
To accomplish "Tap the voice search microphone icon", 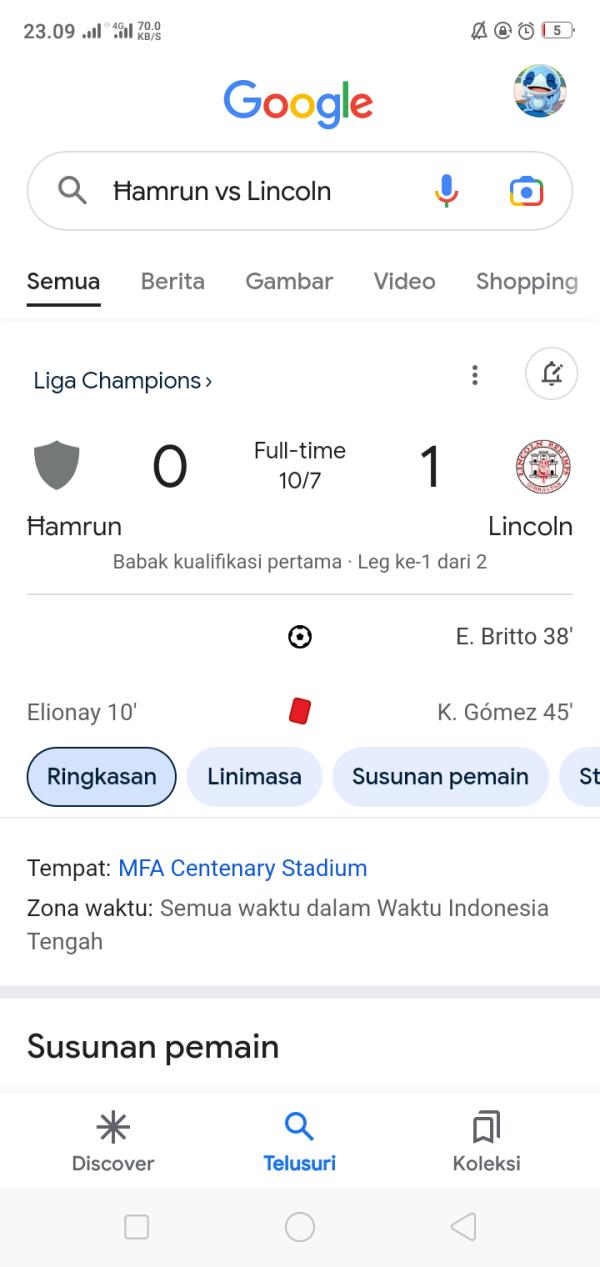I will [447, 190].
